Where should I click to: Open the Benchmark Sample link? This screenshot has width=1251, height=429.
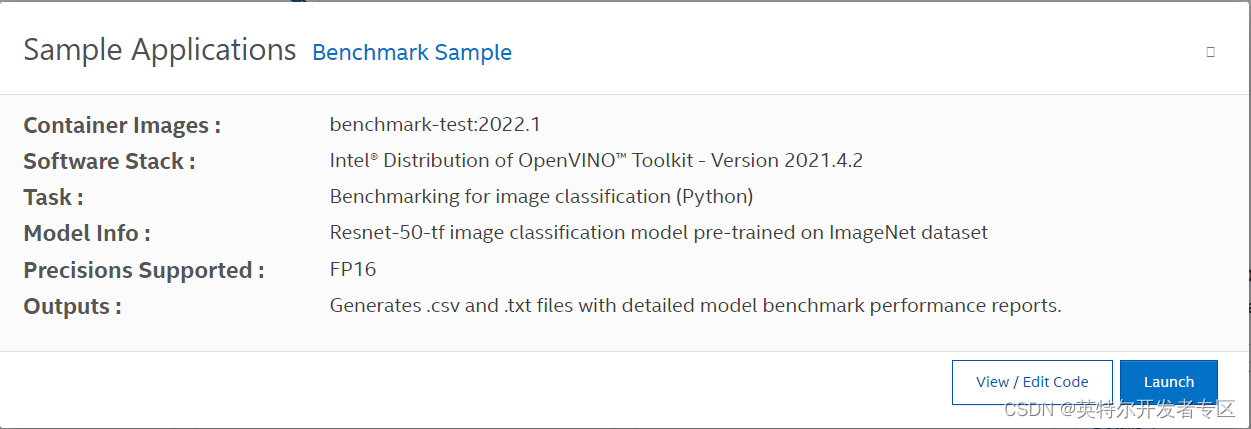point(412,52)
